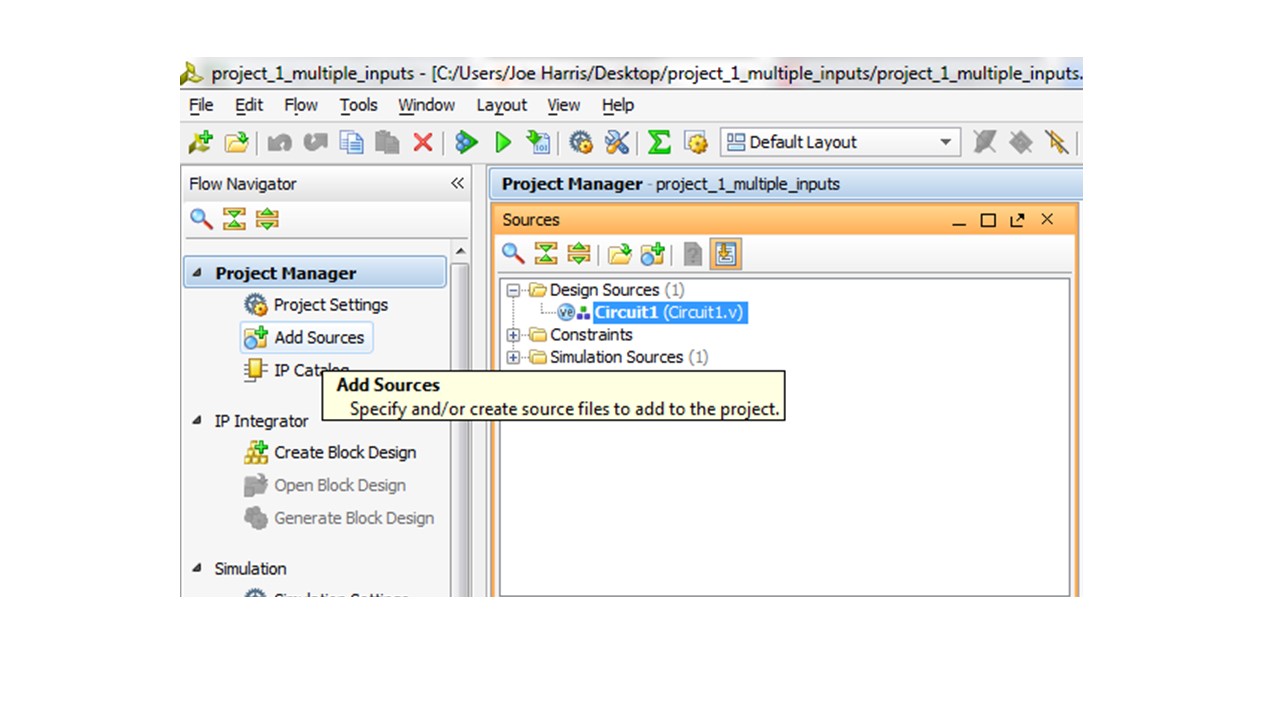The image size is (1280, 720).
Task: Expand the Simulation Sources folder
Action: (514, 357)
